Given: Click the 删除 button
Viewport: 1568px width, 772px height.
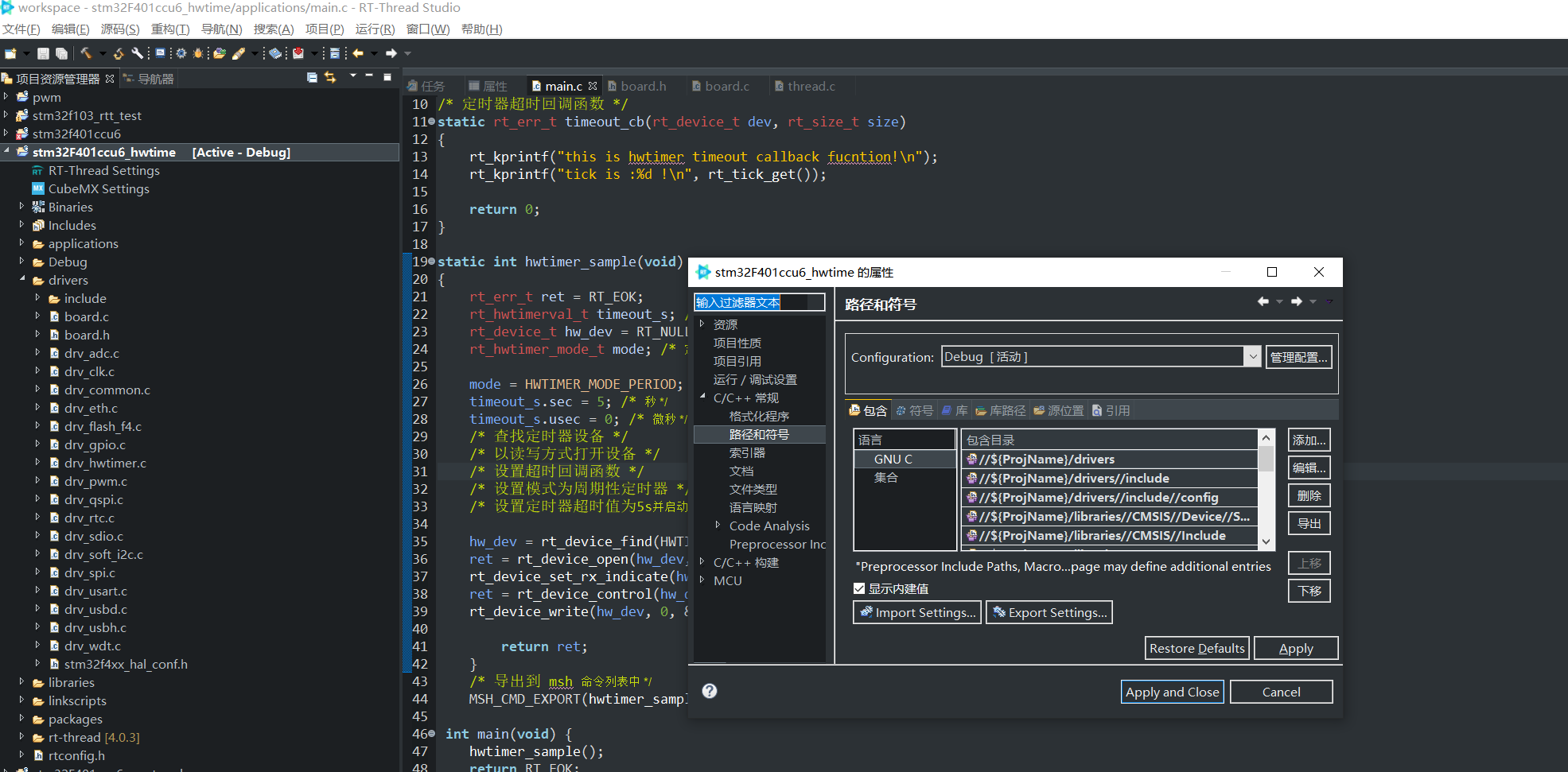Looking at the screenshot, I should click(1309, 495).
